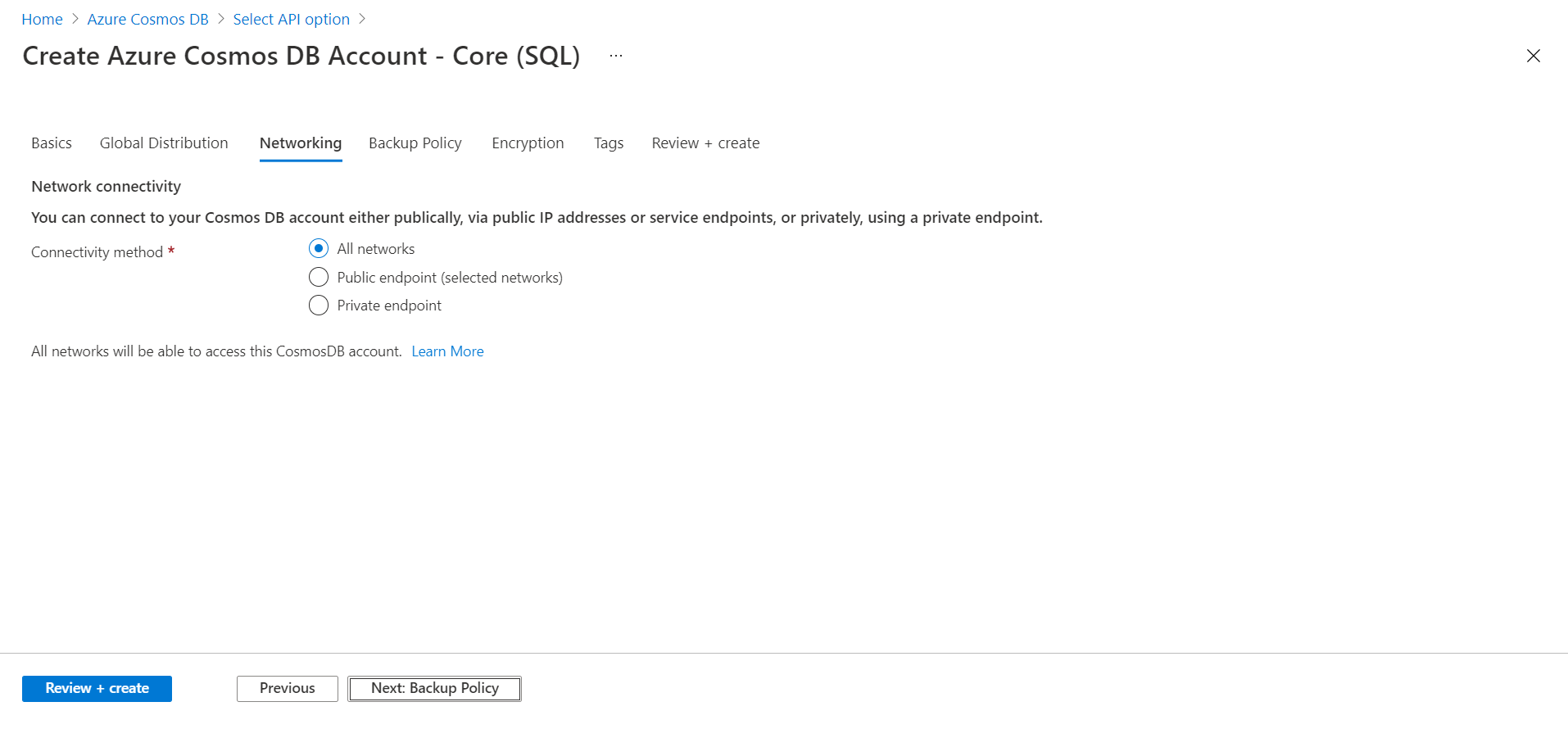Screen dimensions: 1568x729
Task: Open the Encryption tab
Action: pos(528,143)
